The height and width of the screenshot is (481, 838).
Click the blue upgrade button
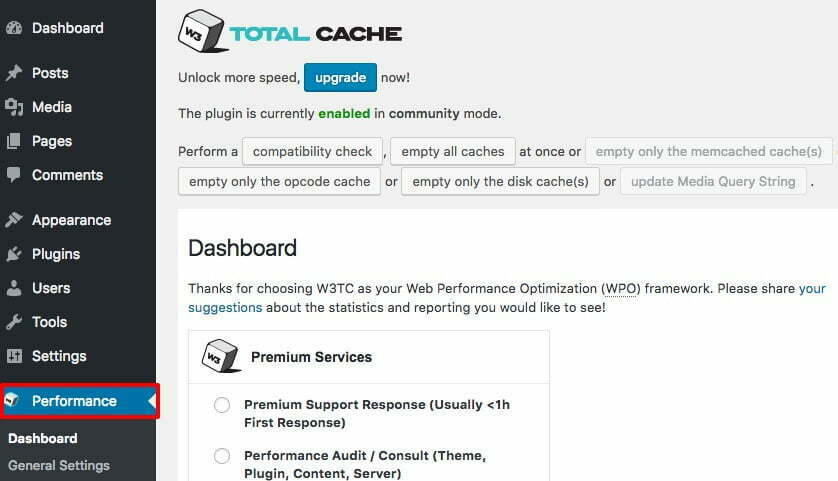coord(340,77)
